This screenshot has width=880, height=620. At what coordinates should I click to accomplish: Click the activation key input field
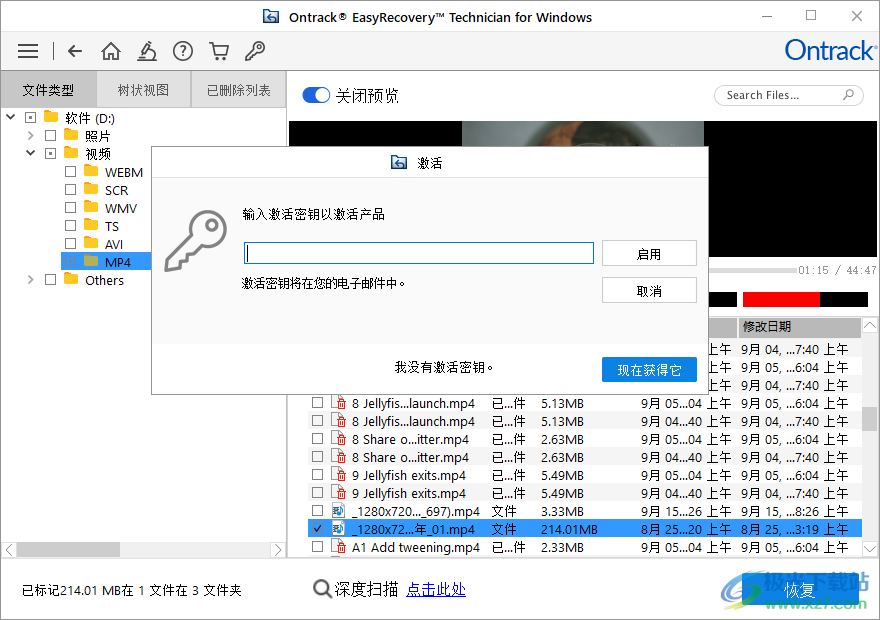(419, 253)
